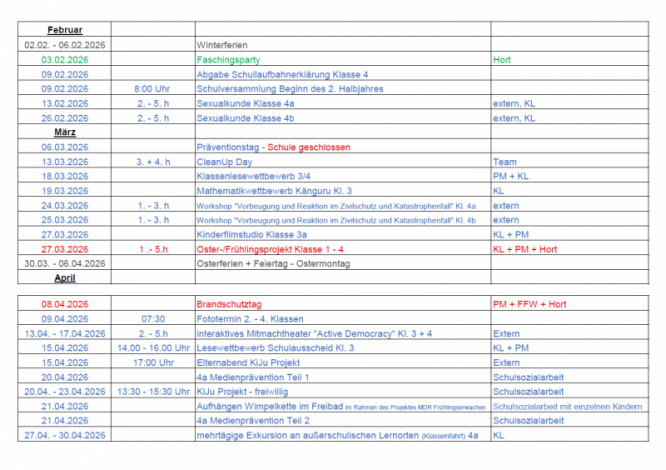Click Fototermin 2. - 4. Klassen
Screen dimensions: 666x470
click(x=250, y=319)
